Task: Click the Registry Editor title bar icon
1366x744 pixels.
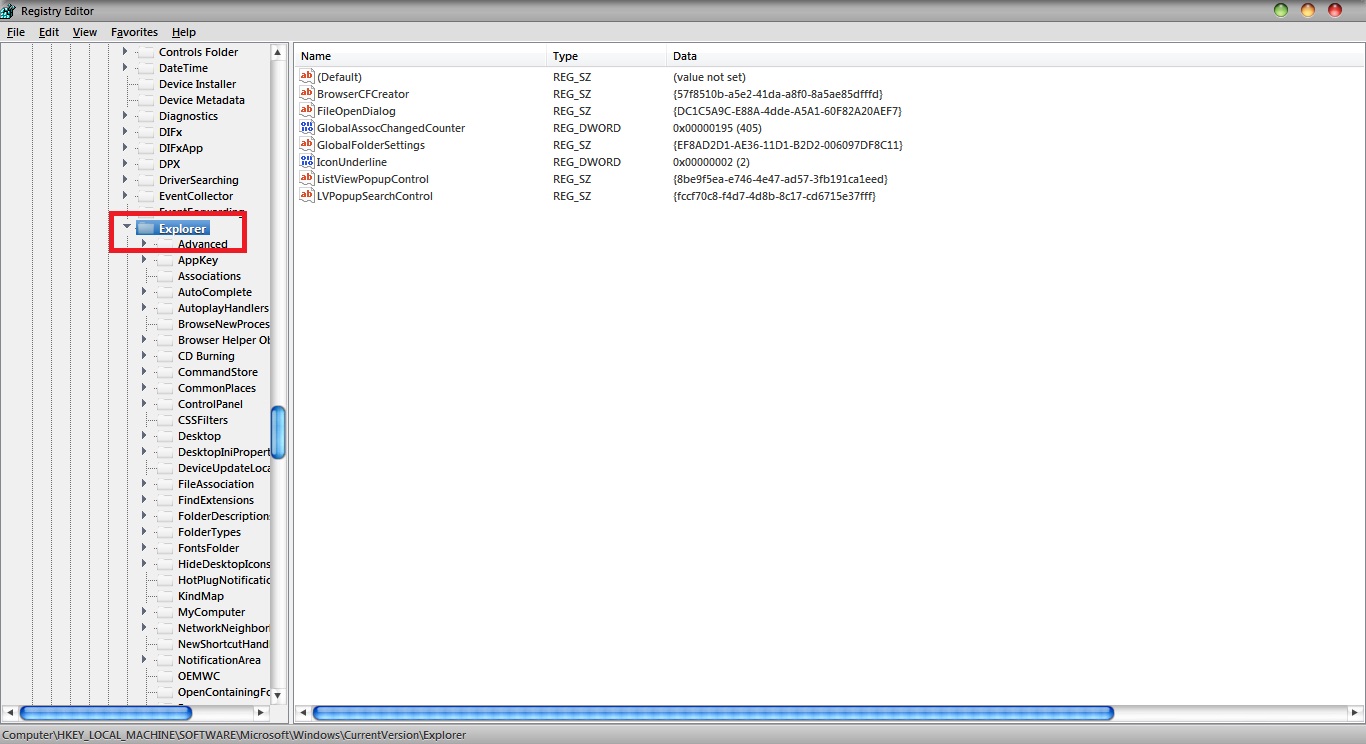Action: 9,11
